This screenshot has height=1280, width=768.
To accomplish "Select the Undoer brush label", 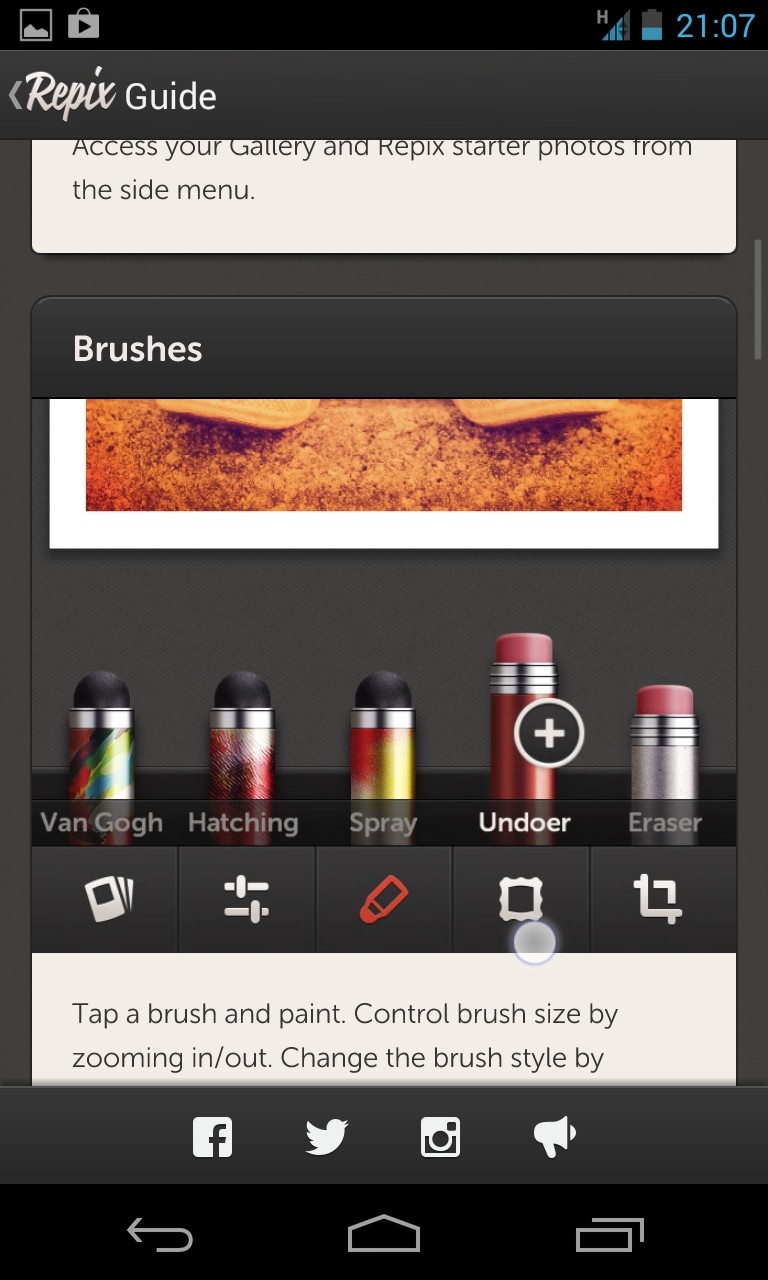I will [524, 823].
